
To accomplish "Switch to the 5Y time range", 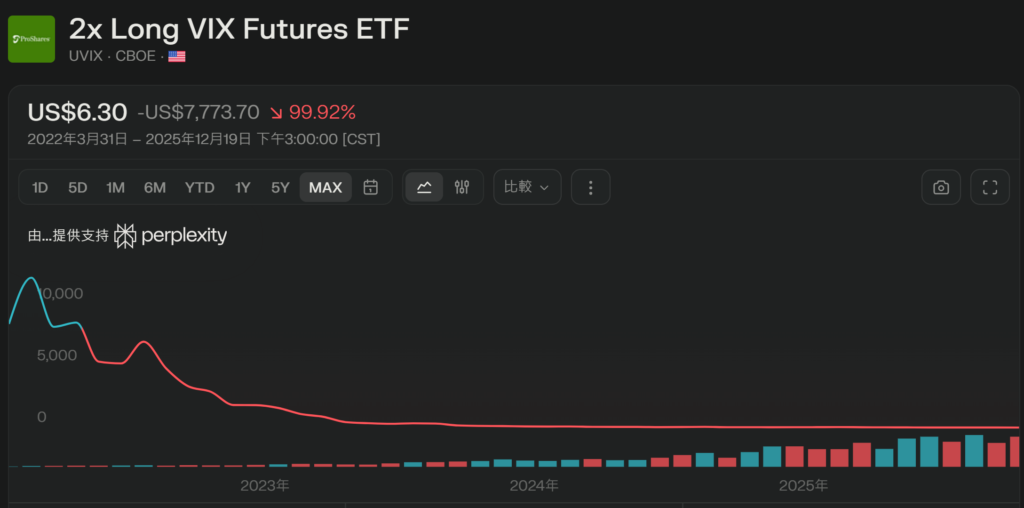I will click(x=280, y=187).
